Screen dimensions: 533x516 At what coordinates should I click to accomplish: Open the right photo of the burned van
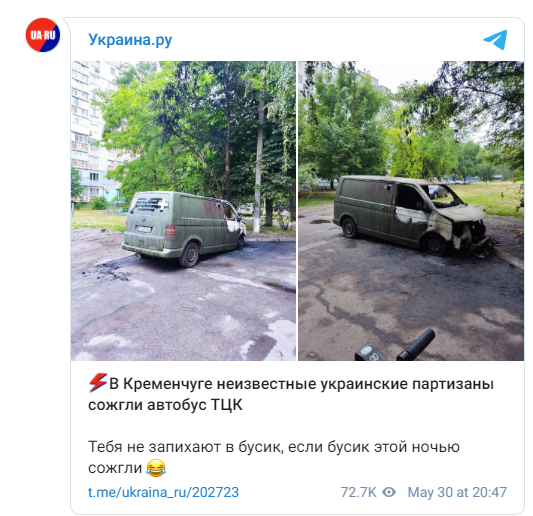tap(411, 211)
